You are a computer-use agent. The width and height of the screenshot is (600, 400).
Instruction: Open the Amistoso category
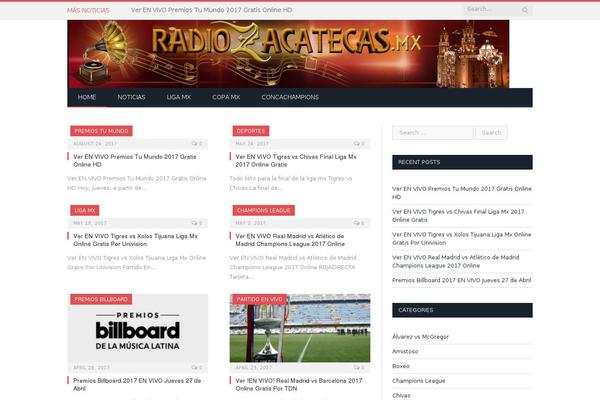[405, 351]
